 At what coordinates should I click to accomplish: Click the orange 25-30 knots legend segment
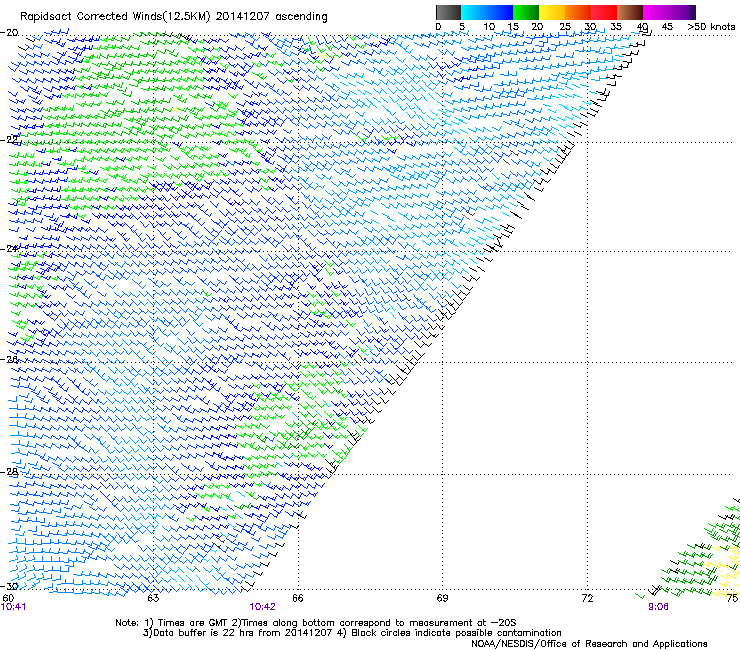click(x=578, y=12)
